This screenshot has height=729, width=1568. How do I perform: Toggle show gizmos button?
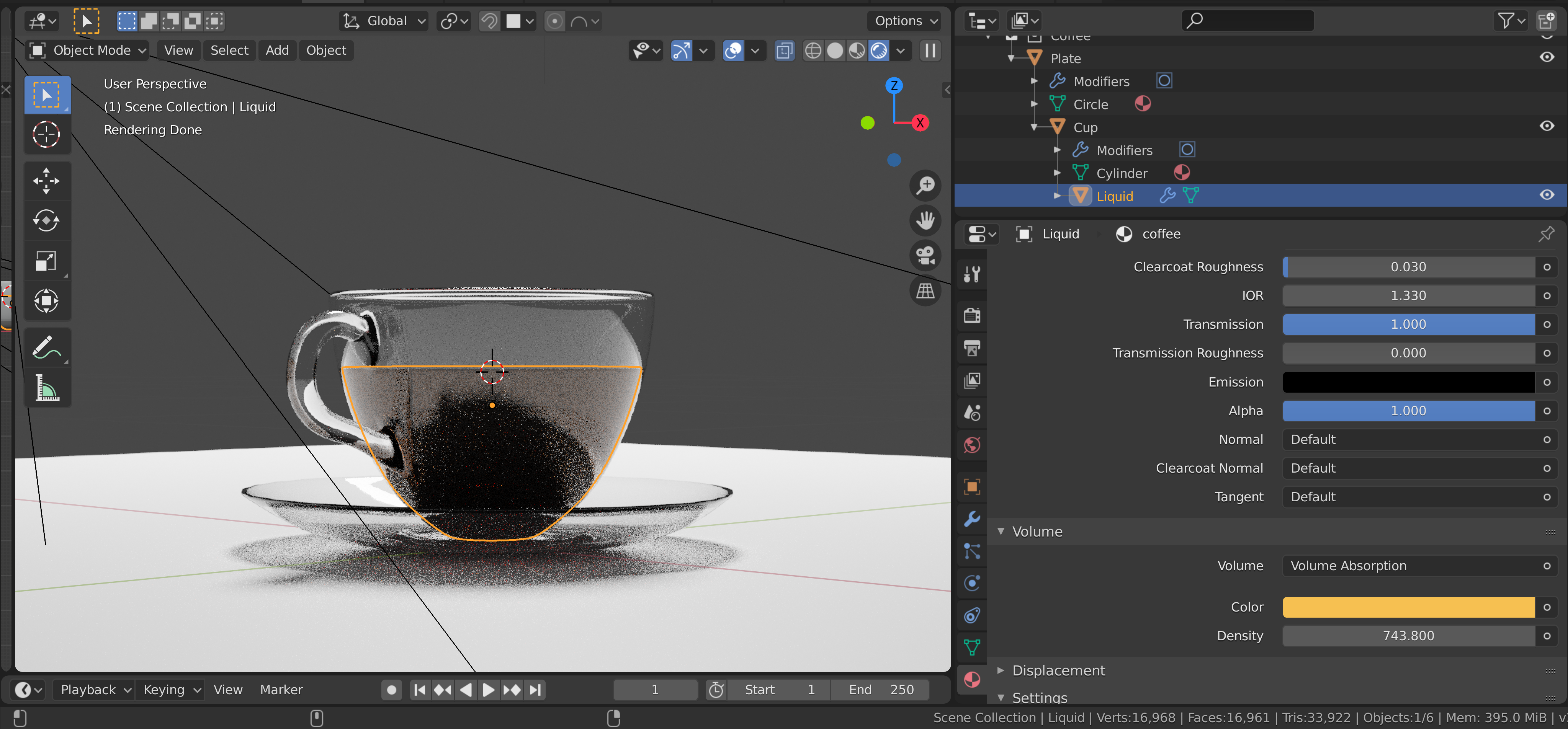(x=681, y=51)
